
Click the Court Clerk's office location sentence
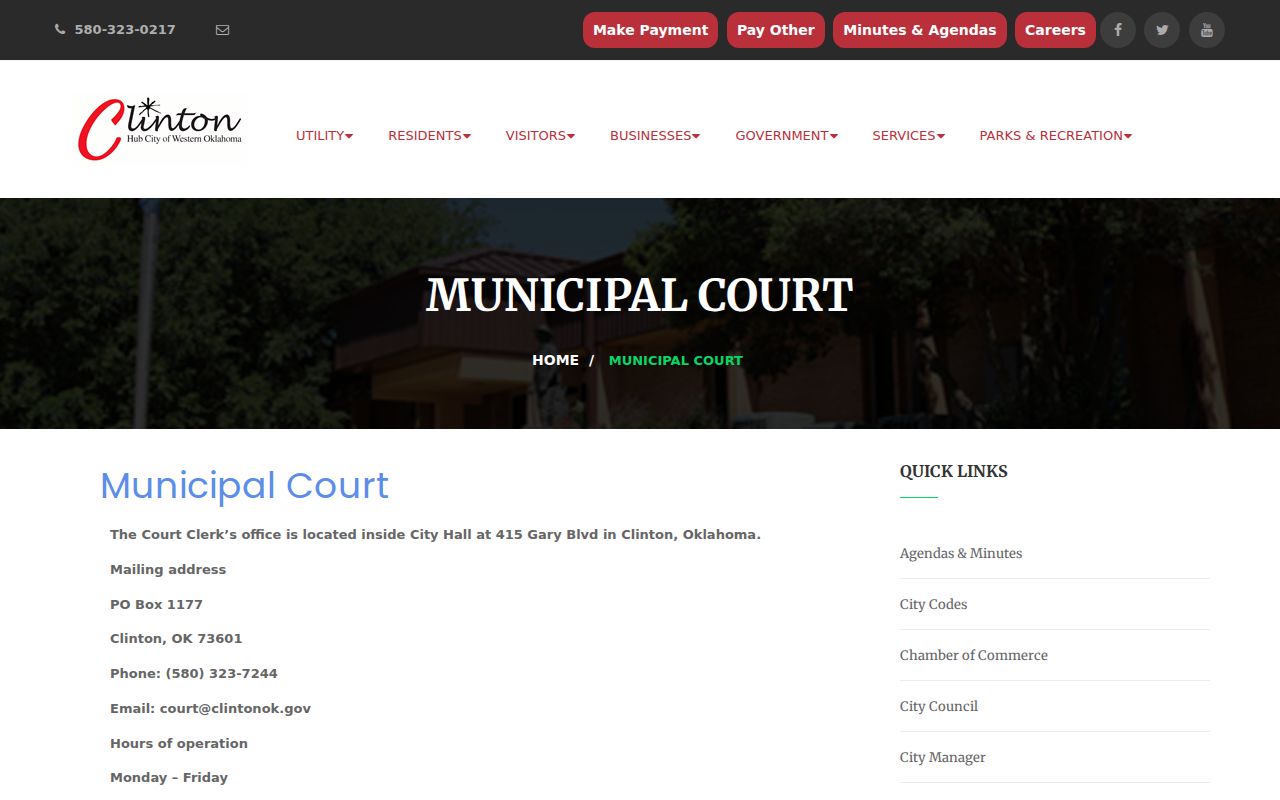click(x=435, y=535)
